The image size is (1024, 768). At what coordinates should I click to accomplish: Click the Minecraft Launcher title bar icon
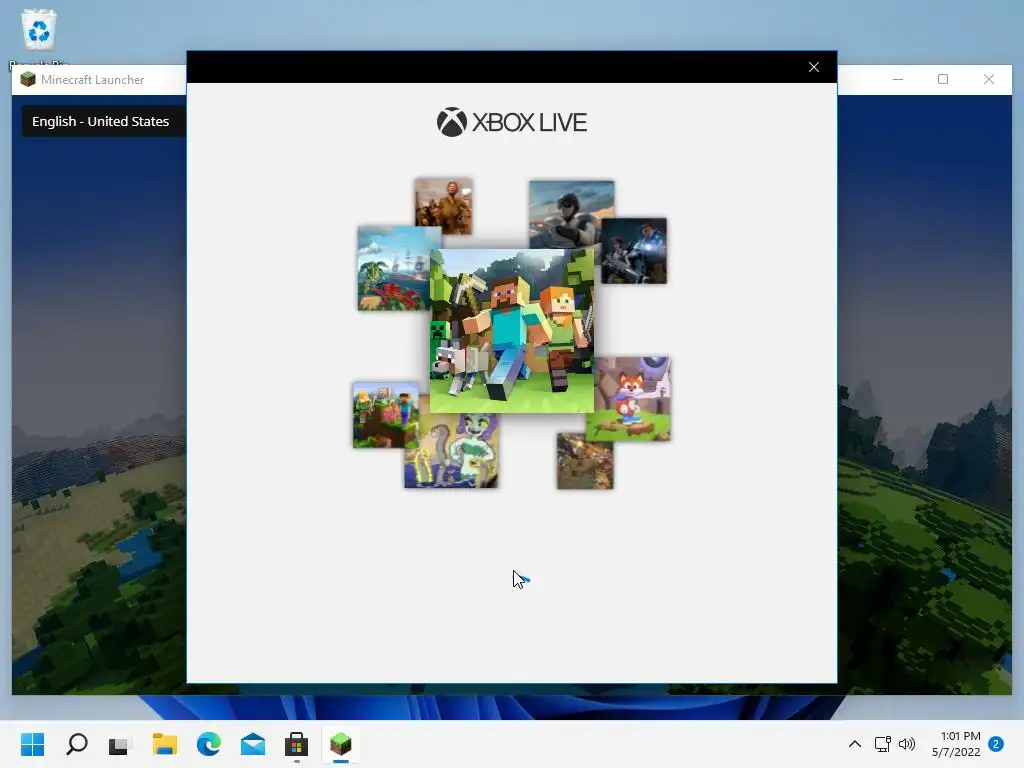coord(27,80)
